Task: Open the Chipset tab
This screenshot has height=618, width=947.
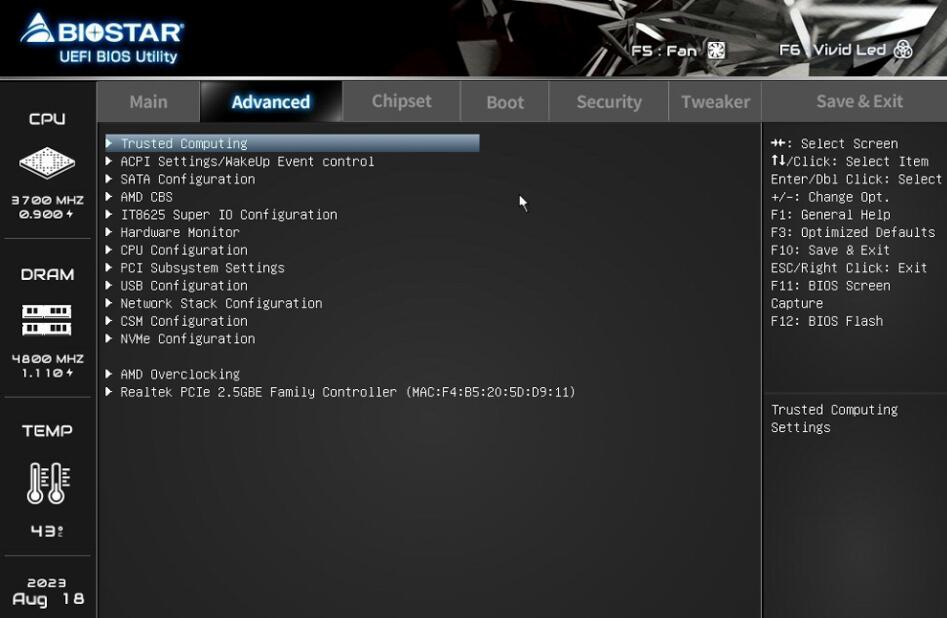Action: point(402,101)
